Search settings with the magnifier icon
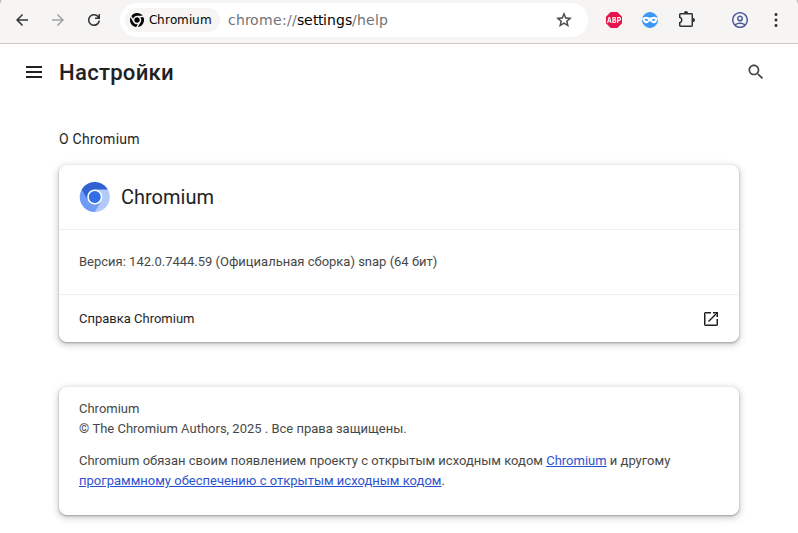Screen dimensions: 798x533 coord(756,72)
